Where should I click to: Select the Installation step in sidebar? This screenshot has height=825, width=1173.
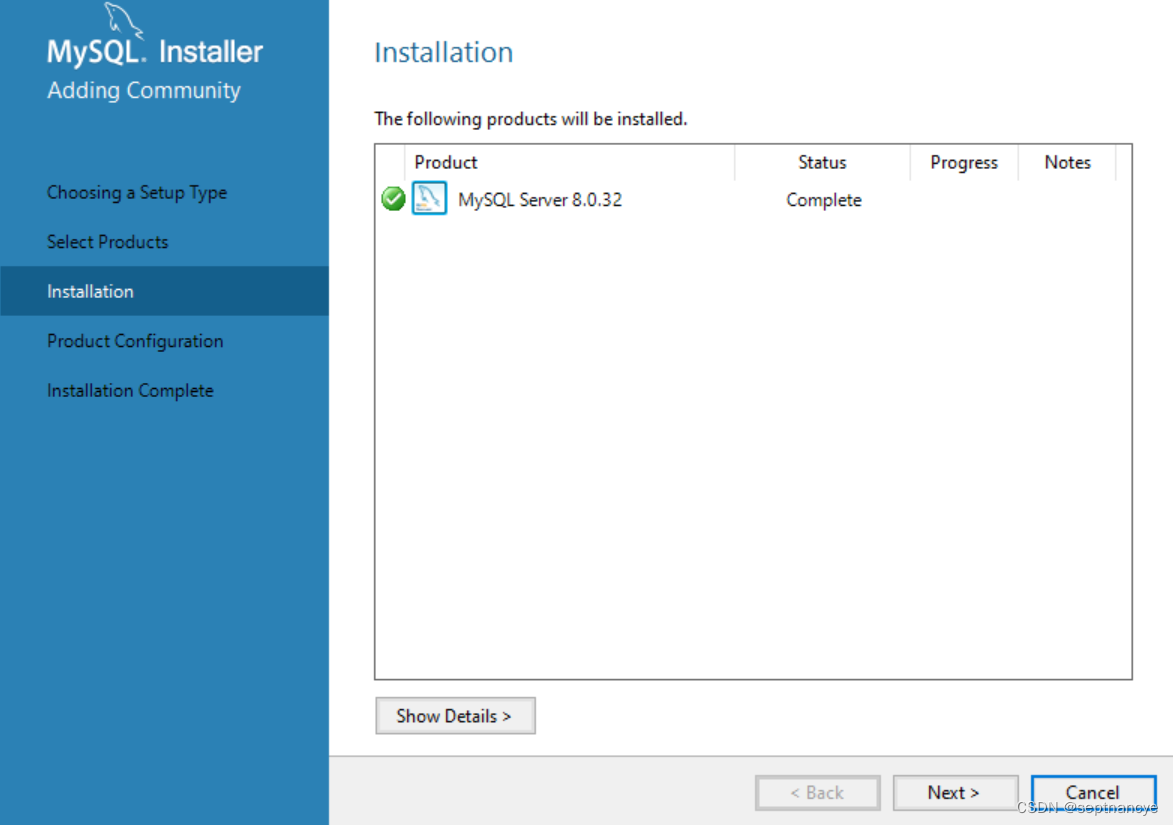[165, 291]
